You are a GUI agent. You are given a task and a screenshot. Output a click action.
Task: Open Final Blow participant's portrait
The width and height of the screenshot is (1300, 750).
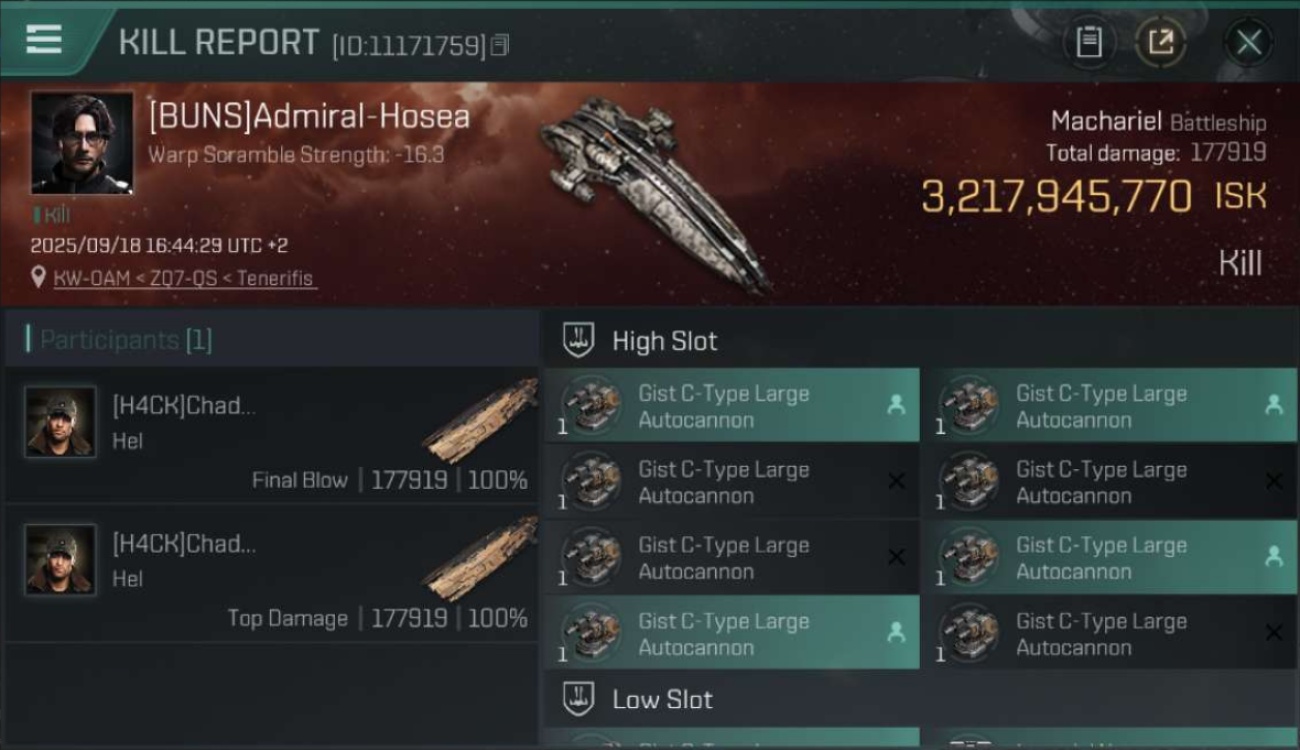click(x=61, y=422)
